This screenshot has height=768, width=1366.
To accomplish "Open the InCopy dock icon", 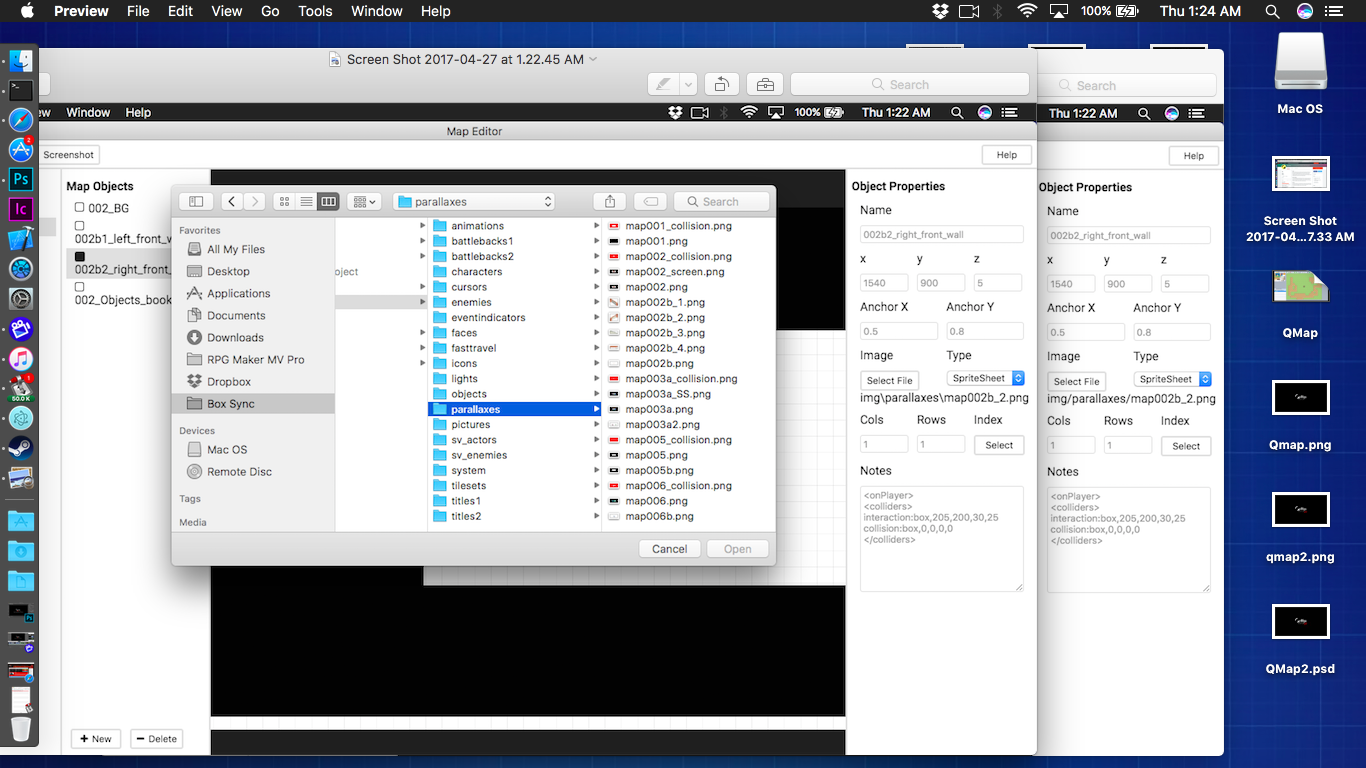I will [21, 209].
